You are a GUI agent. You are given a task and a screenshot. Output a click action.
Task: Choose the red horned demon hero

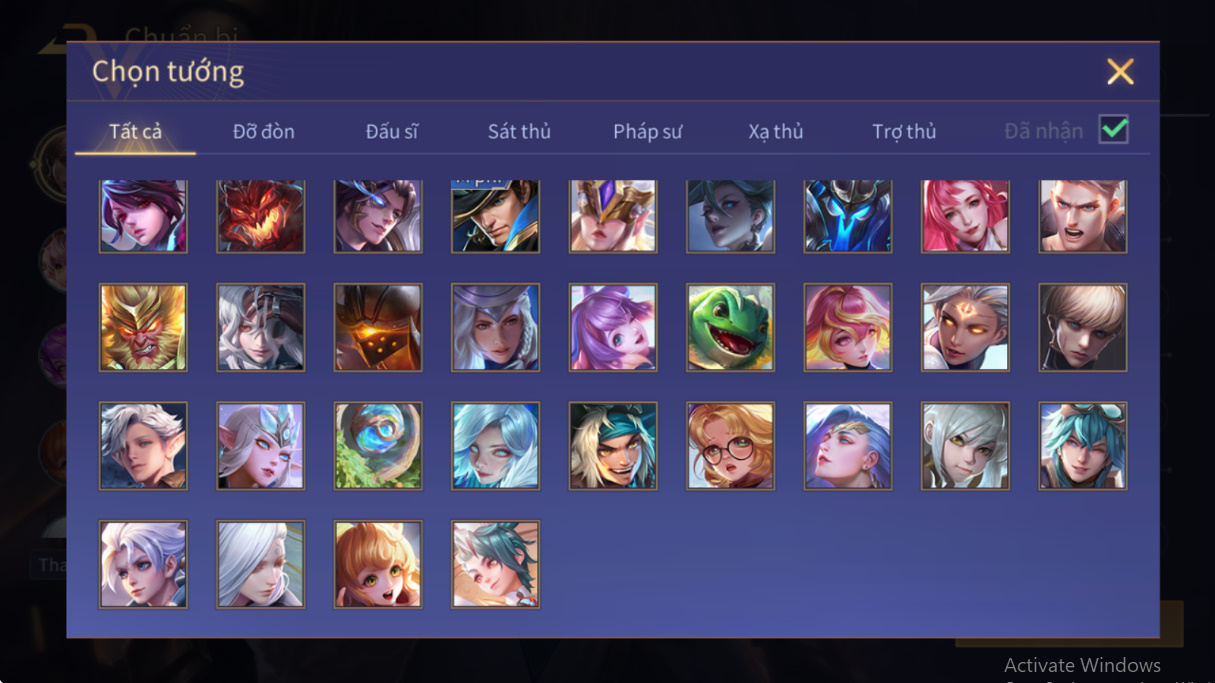point(260,216)
